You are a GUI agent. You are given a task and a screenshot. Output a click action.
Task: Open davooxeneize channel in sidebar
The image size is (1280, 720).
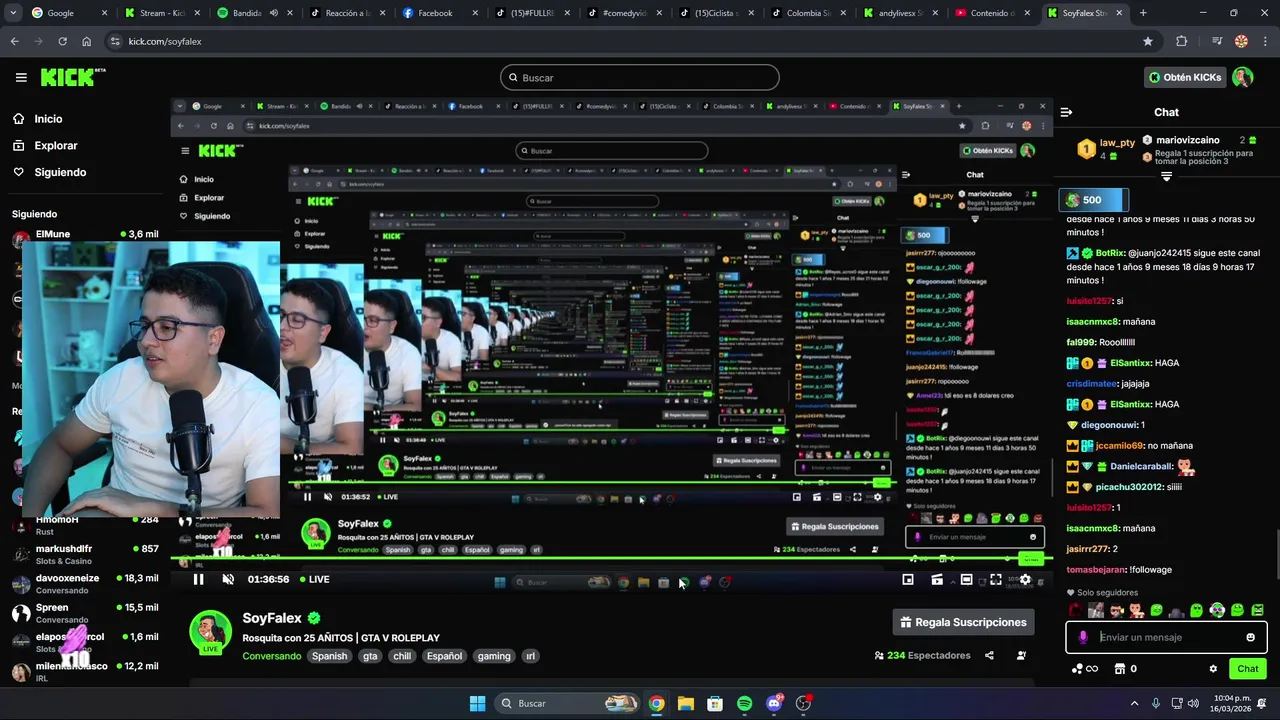click(85, 583)
